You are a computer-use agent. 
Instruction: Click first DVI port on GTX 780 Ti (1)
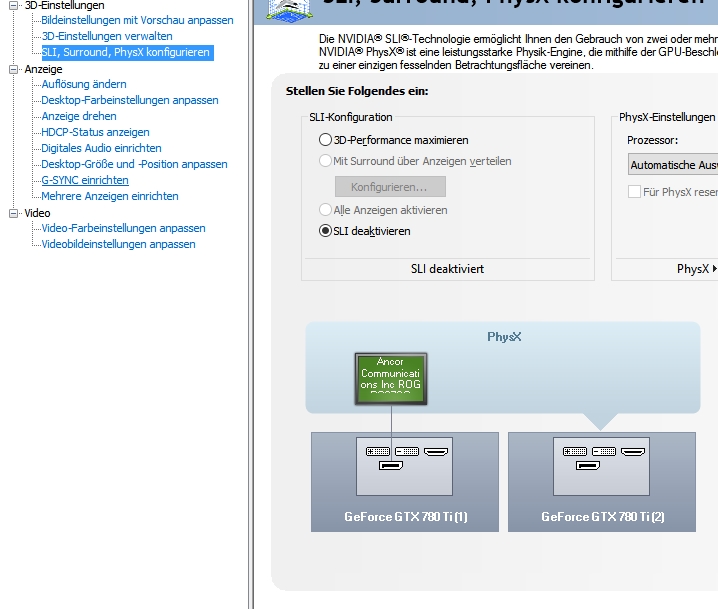tap(378, 452)
